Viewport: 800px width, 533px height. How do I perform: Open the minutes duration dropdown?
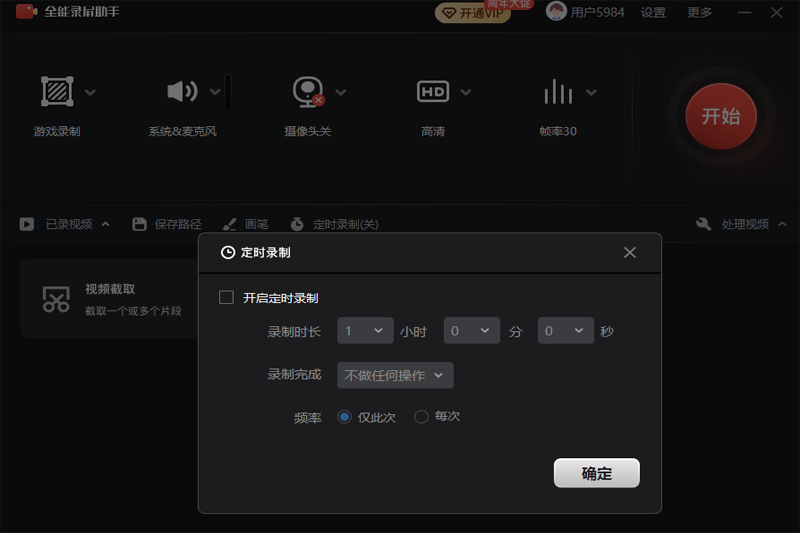pyautogui.click(x=471, y=331)
